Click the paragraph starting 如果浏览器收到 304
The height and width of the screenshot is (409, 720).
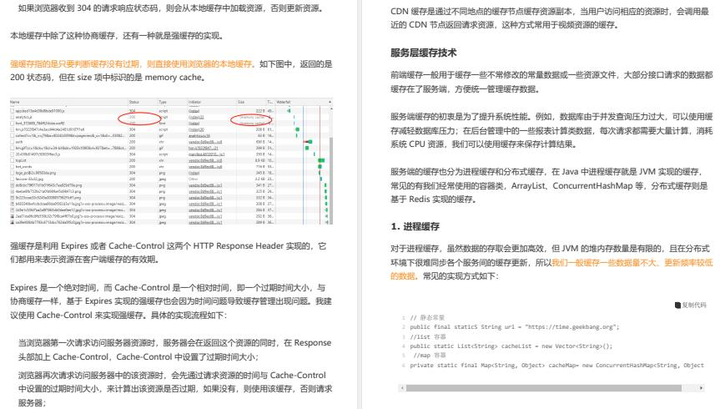(x=170, y=8)
